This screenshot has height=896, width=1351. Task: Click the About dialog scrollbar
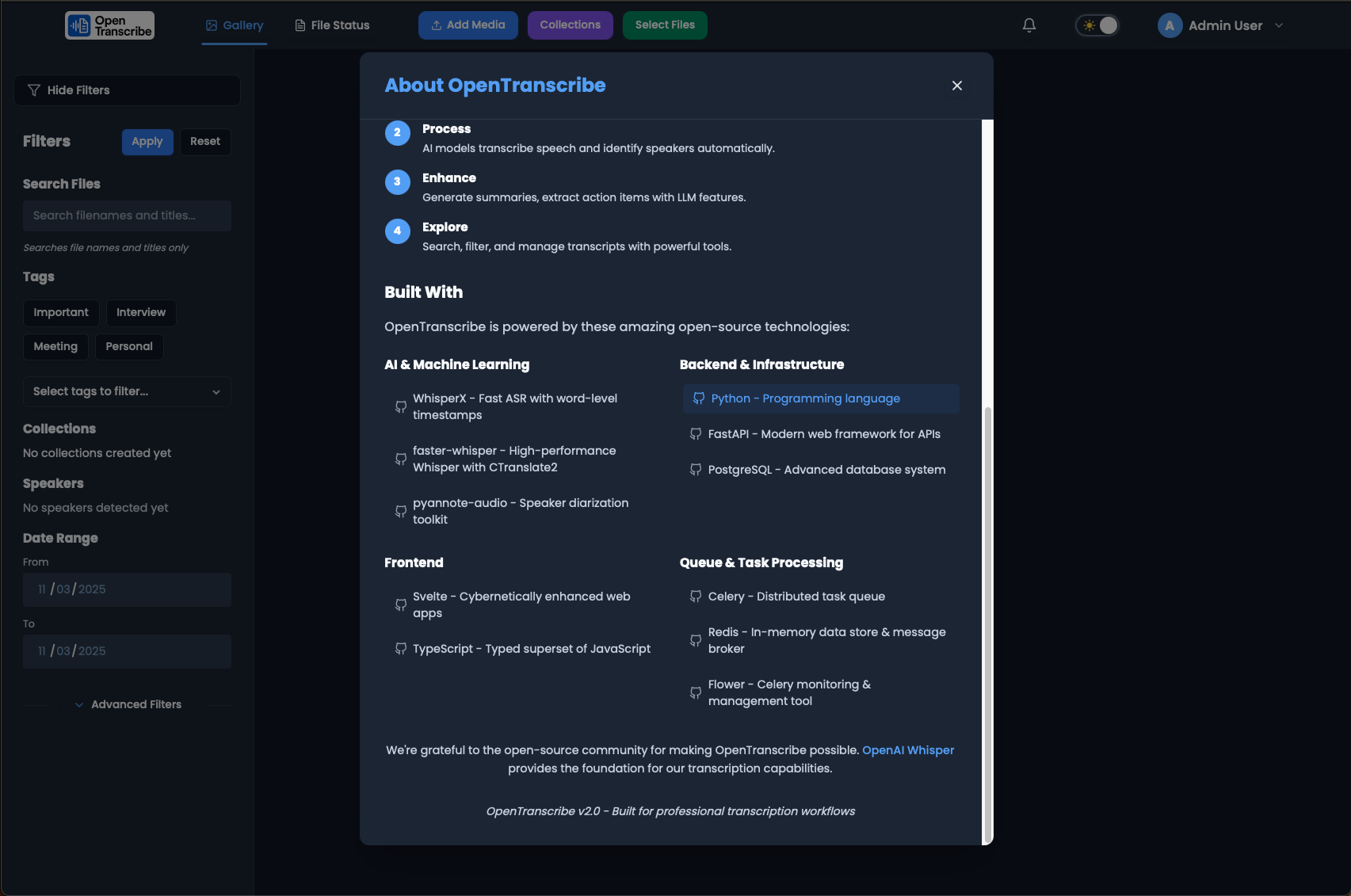point(987,625)
